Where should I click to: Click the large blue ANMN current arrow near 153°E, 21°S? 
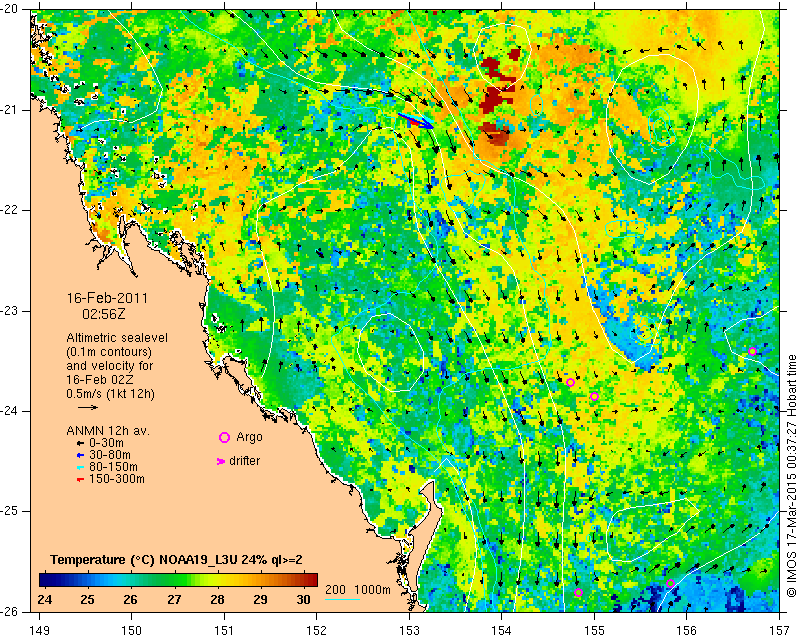tap(416, 120)
